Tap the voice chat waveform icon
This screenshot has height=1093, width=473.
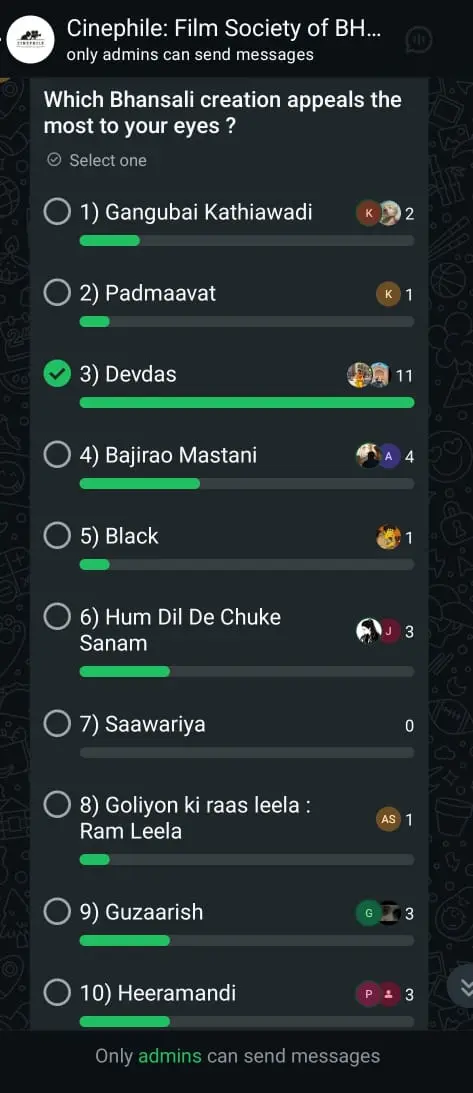coord(419,39)
